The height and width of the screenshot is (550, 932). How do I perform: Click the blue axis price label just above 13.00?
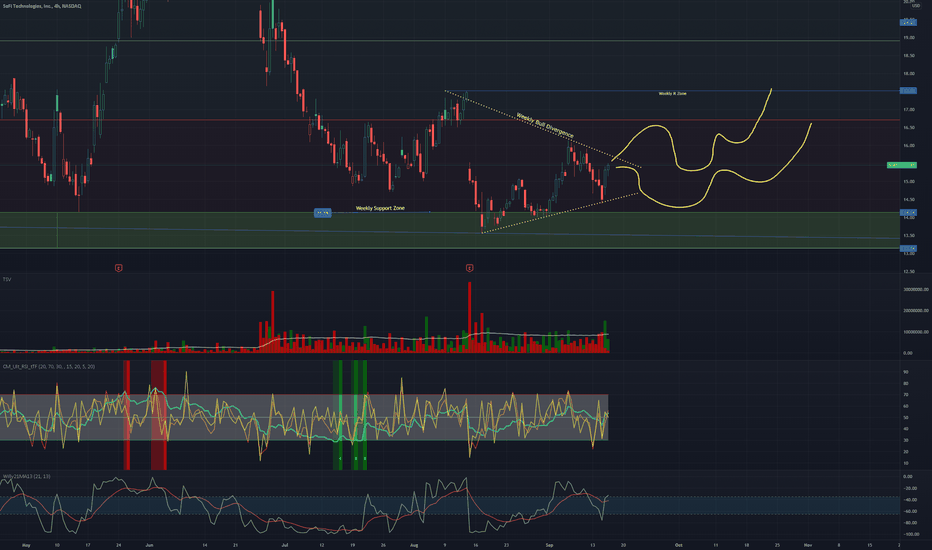coord(908,249)
